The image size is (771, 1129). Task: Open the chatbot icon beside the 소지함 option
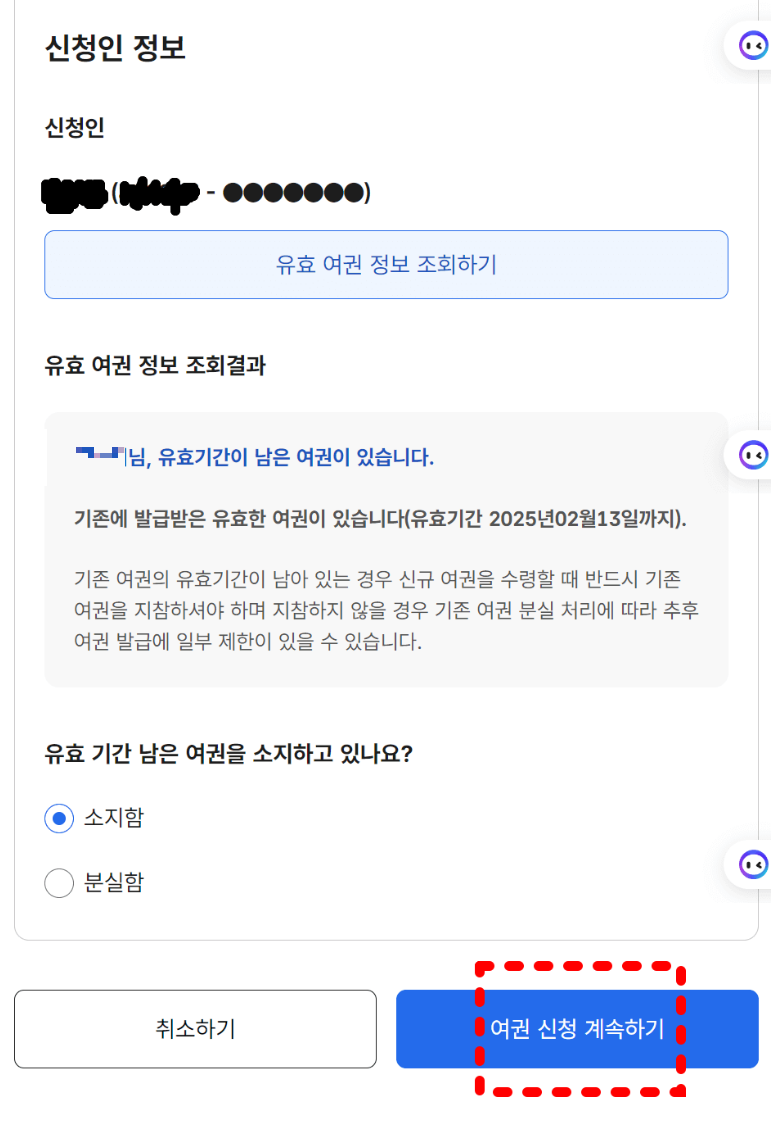click(x=752, y=864)
